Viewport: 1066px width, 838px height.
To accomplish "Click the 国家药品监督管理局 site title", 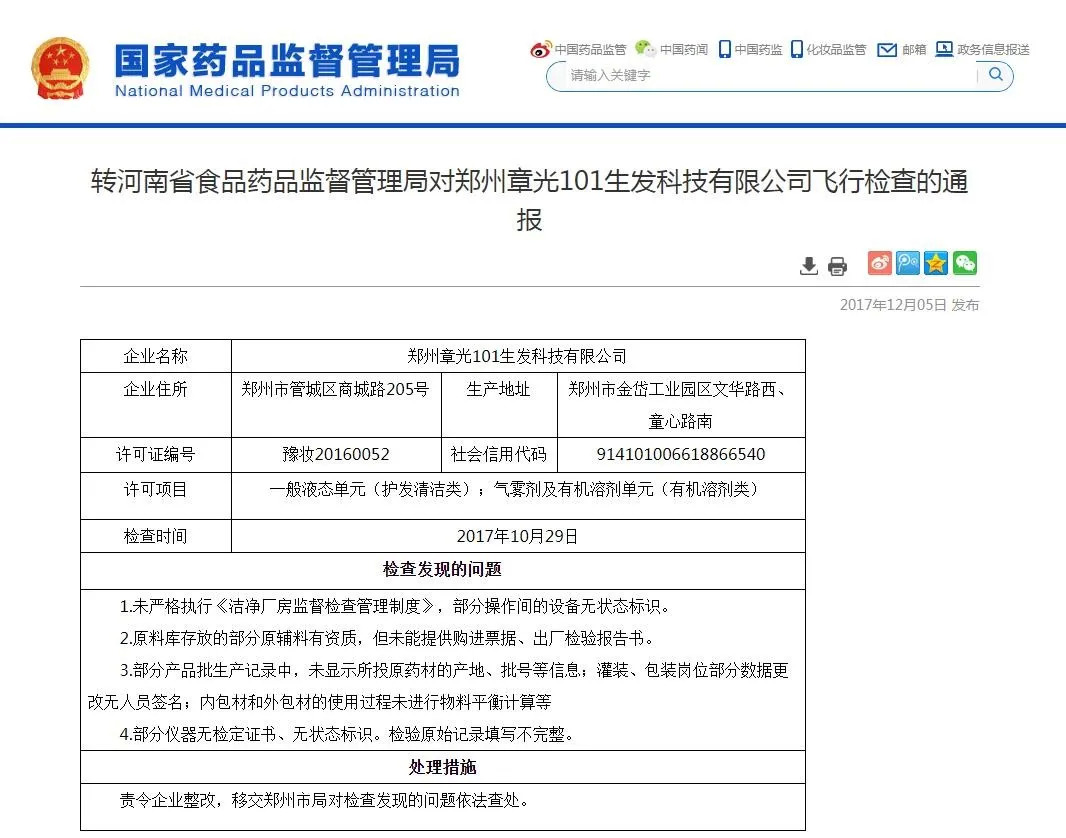I will tap(287, 61).
